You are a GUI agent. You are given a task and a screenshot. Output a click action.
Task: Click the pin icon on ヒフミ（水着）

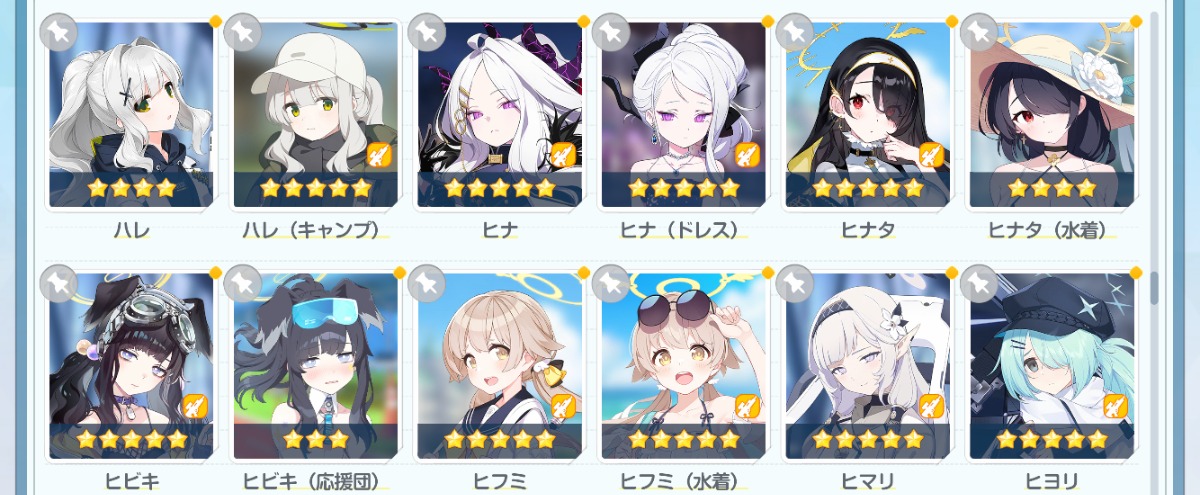(610, 284)
